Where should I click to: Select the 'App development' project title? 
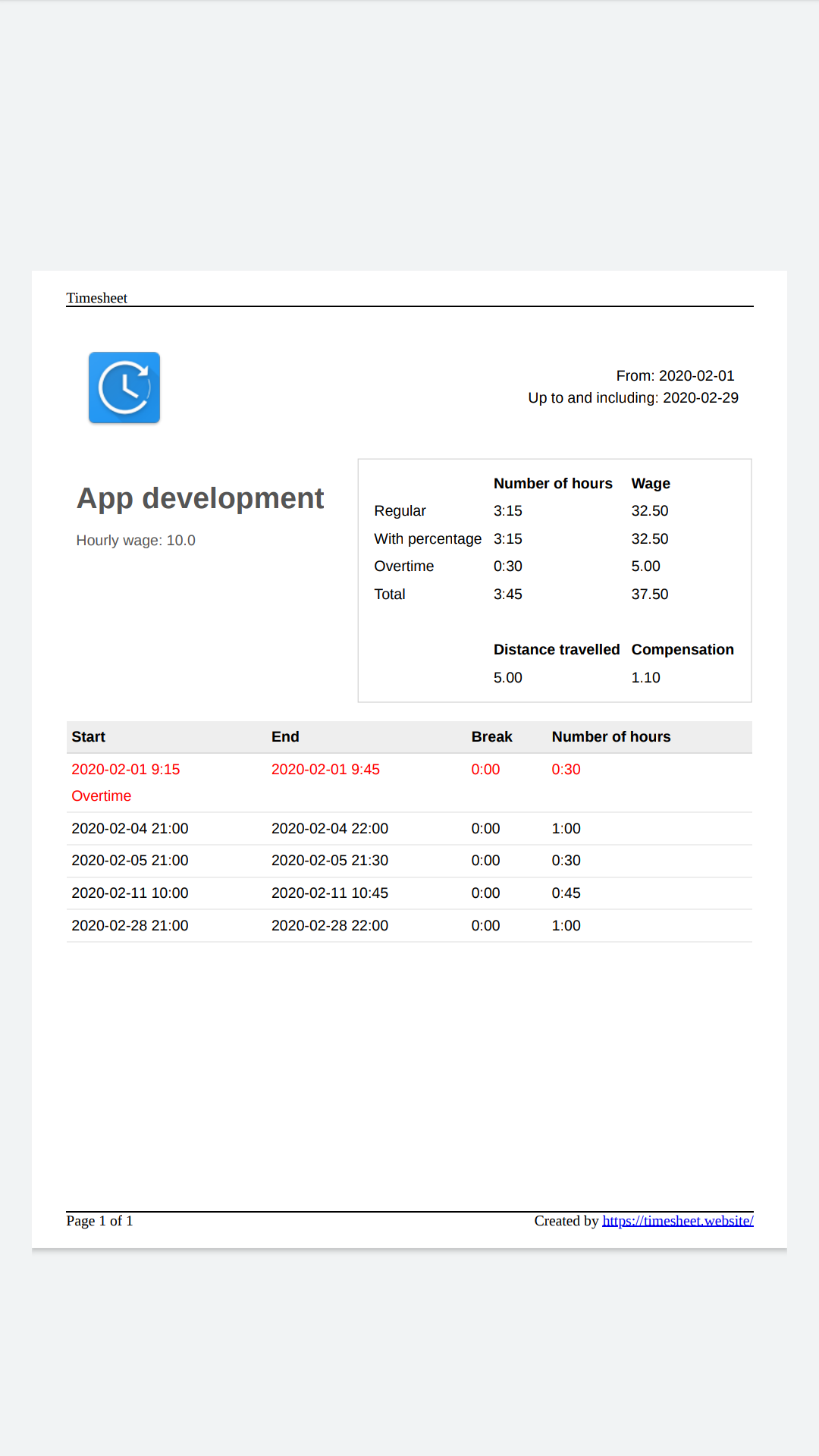pyautogui.click(x=200, y=498)
